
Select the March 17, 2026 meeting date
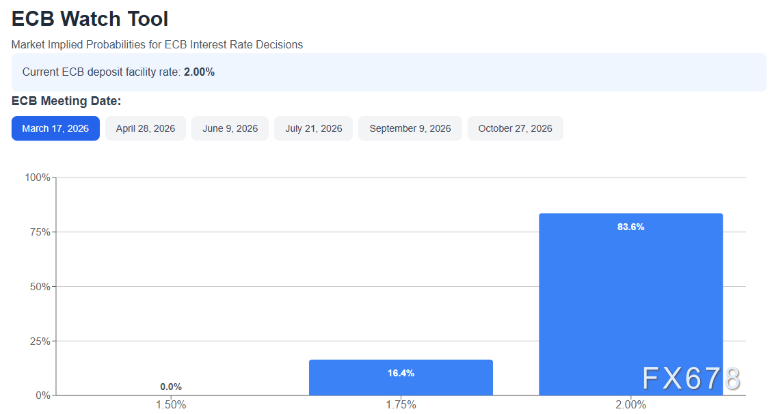55,129
